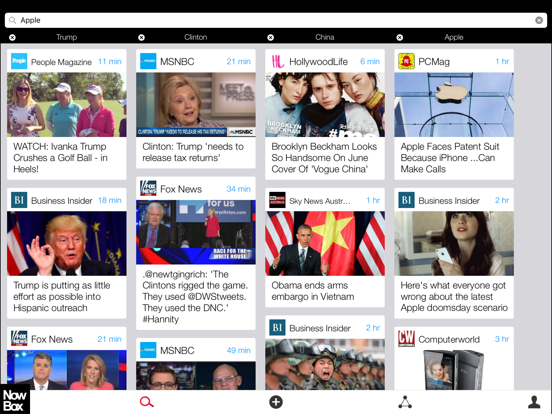Remove the Trump column
The image size is (552, 414).
pyautogui.click(x=12, y=37)
